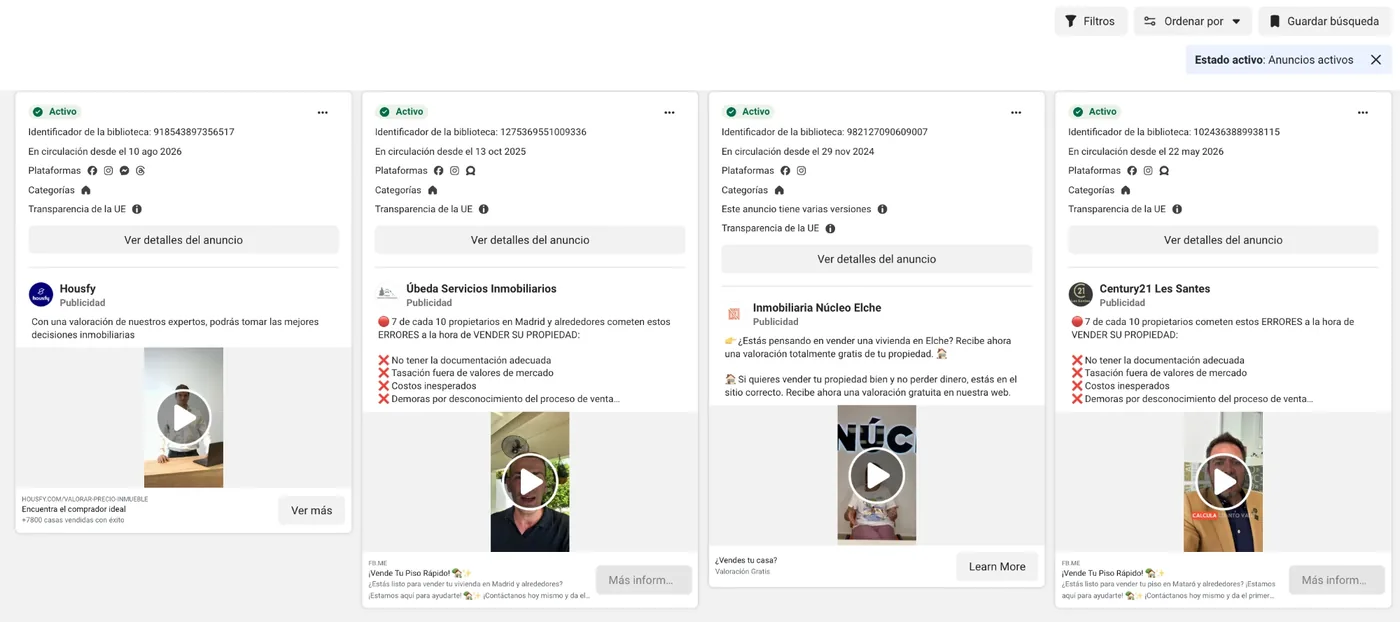Viewport: 1400px width, 622px height.
Task: Click Audience Network icon in Úbeda card
Action: click(x=470, y=171)
